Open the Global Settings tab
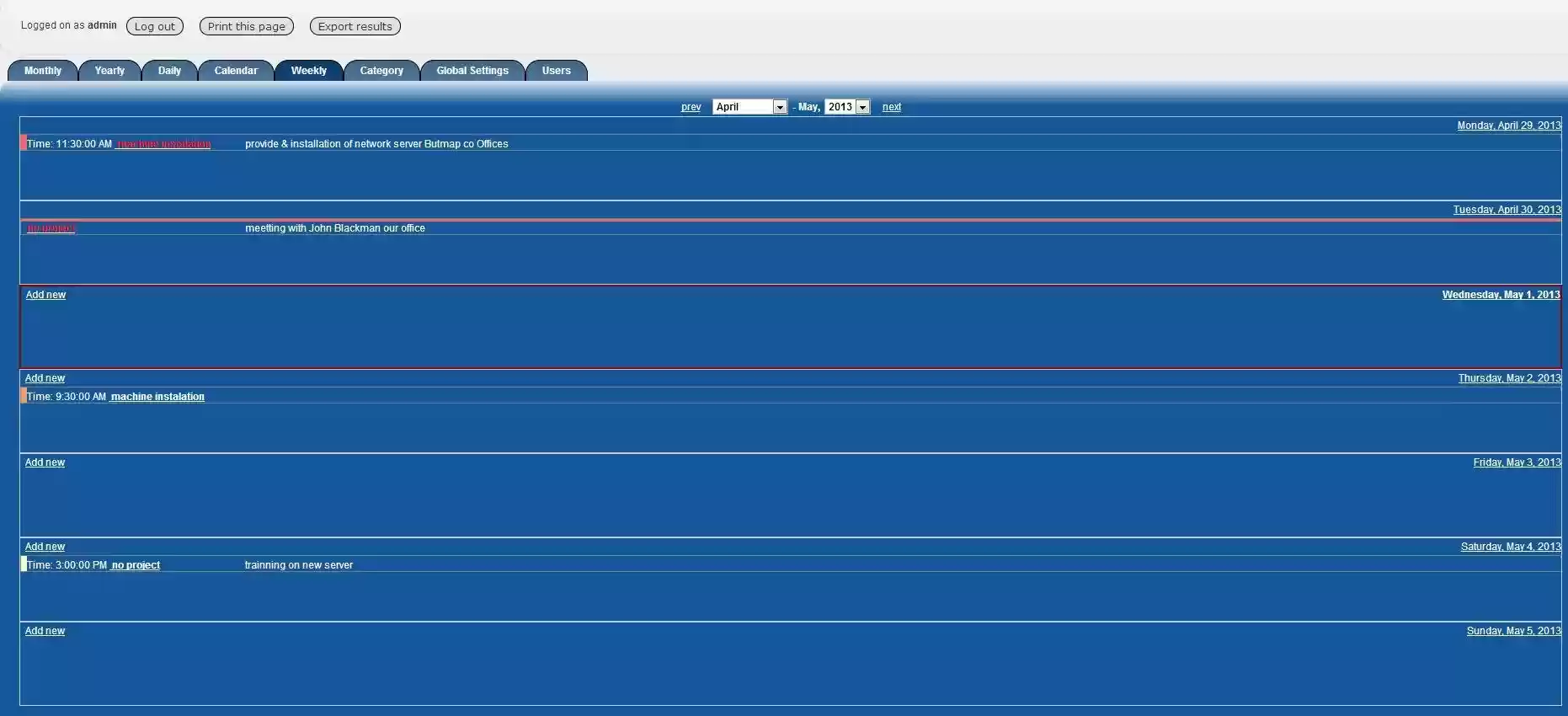The height and width of the screenshot is (716, 1568). point(472,71)
